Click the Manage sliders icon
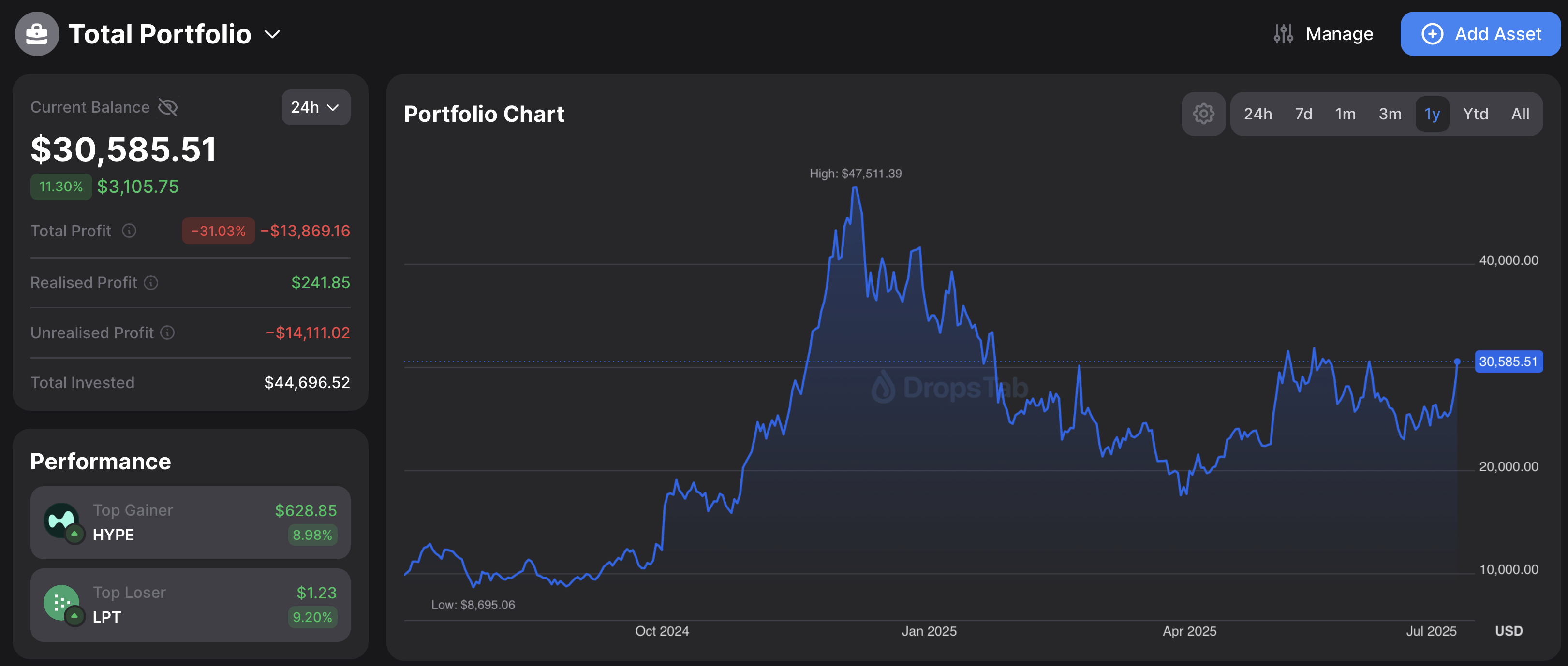The width and height of the screenshot is (1568, 666). [x=1283, y=34]
